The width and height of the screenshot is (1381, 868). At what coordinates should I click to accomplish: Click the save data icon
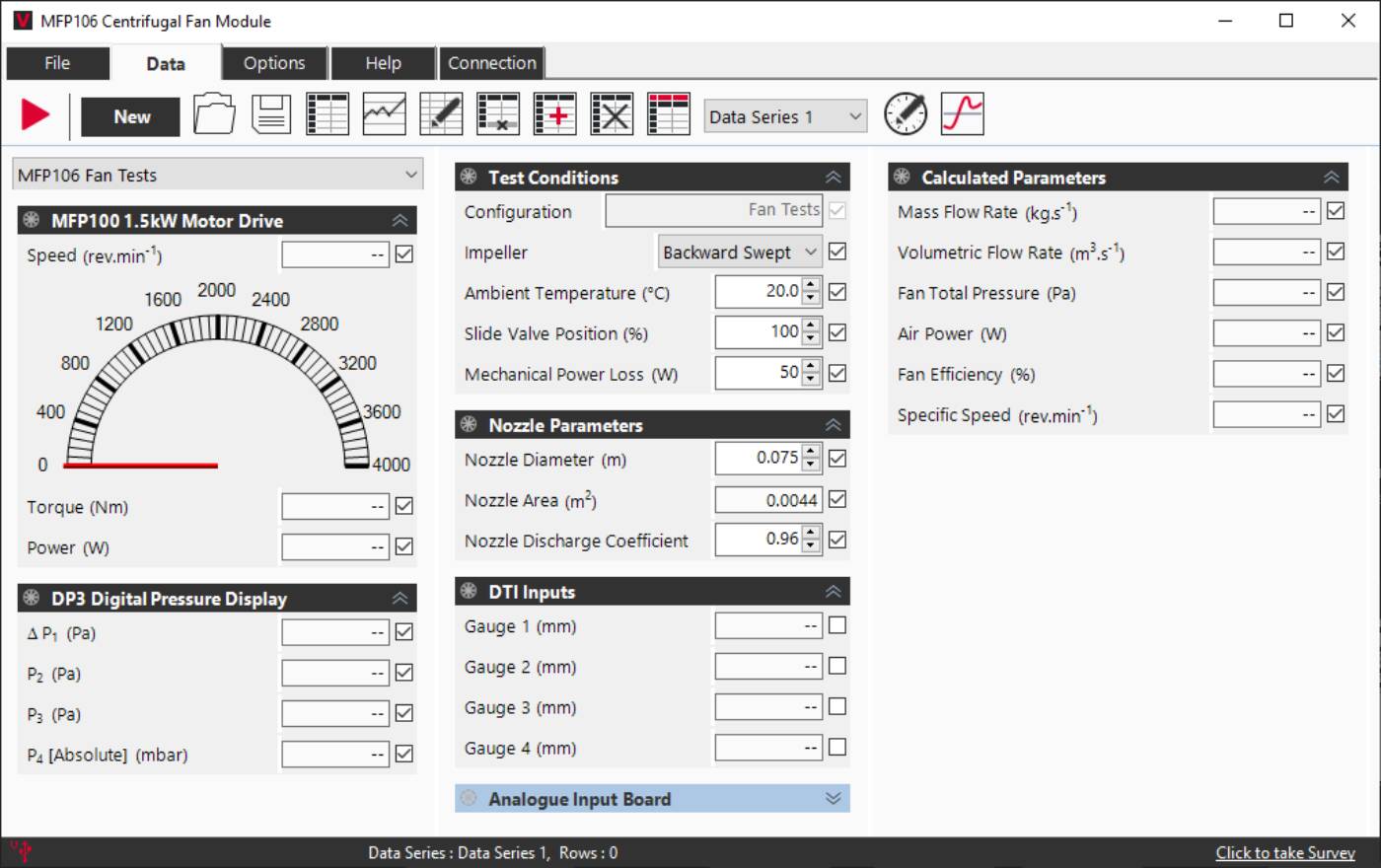point(269,113)
